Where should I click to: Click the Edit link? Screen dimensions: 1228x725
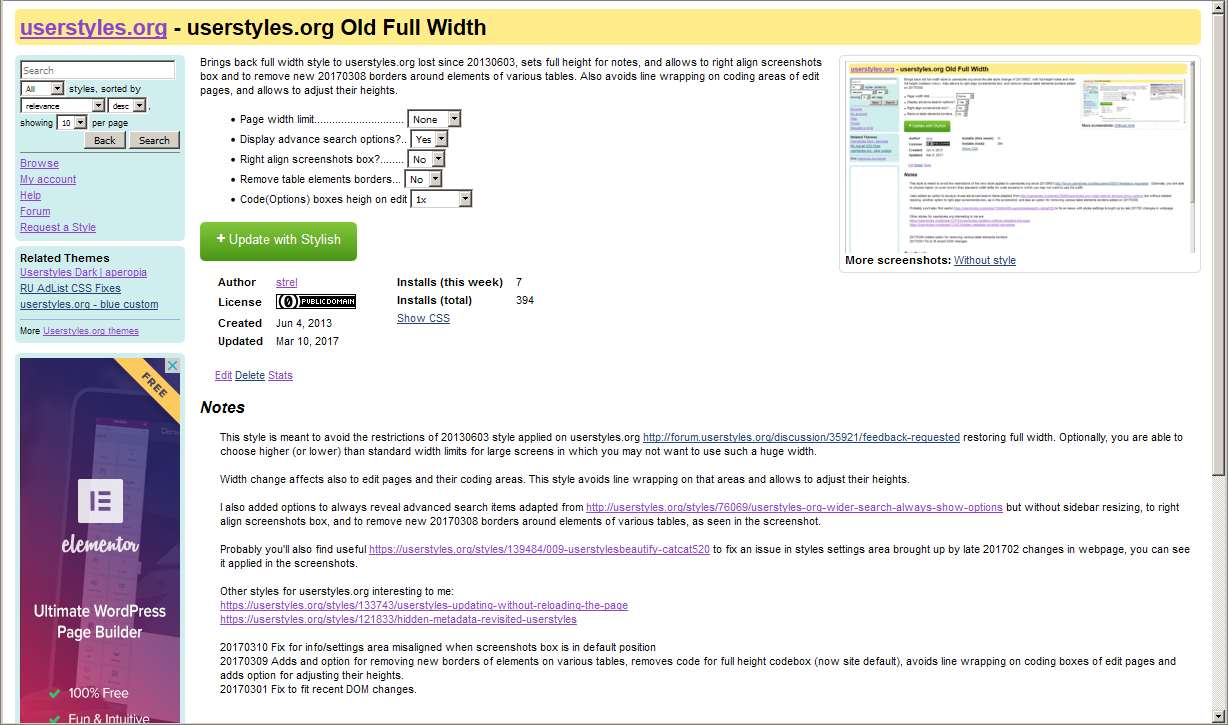[223, 375]
